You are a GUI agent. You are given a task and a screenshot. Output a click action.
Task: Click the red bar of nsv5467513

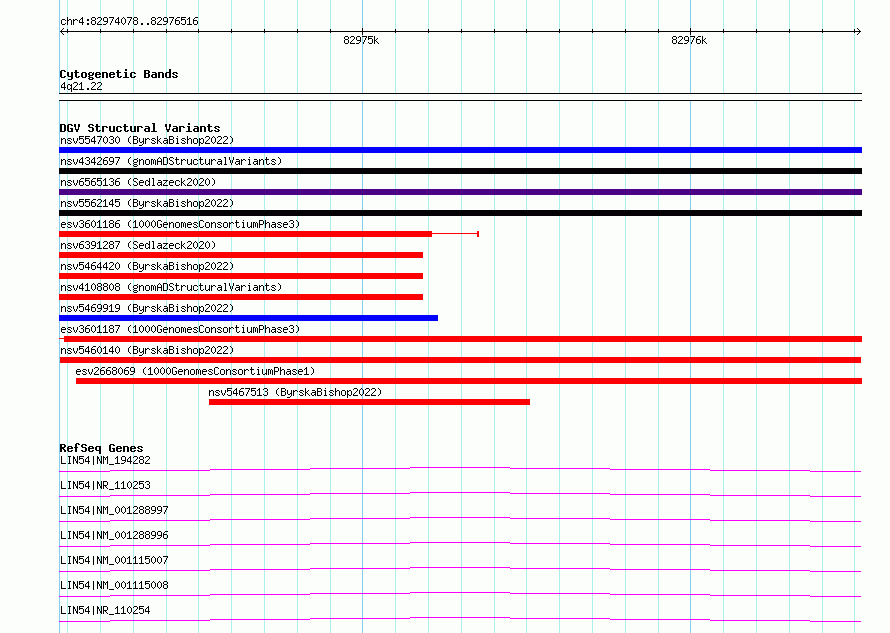pos(370,402)
